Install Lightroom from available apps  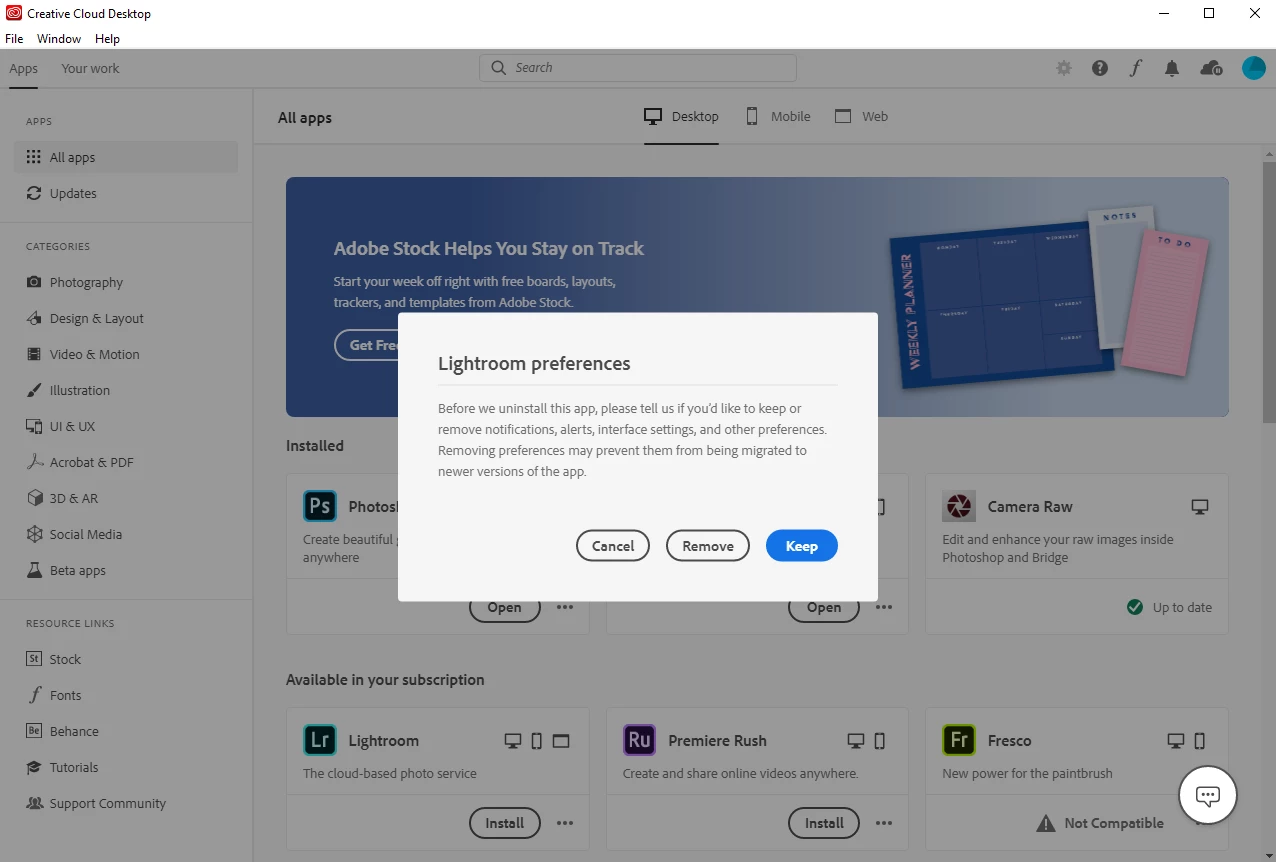(505, 823)
